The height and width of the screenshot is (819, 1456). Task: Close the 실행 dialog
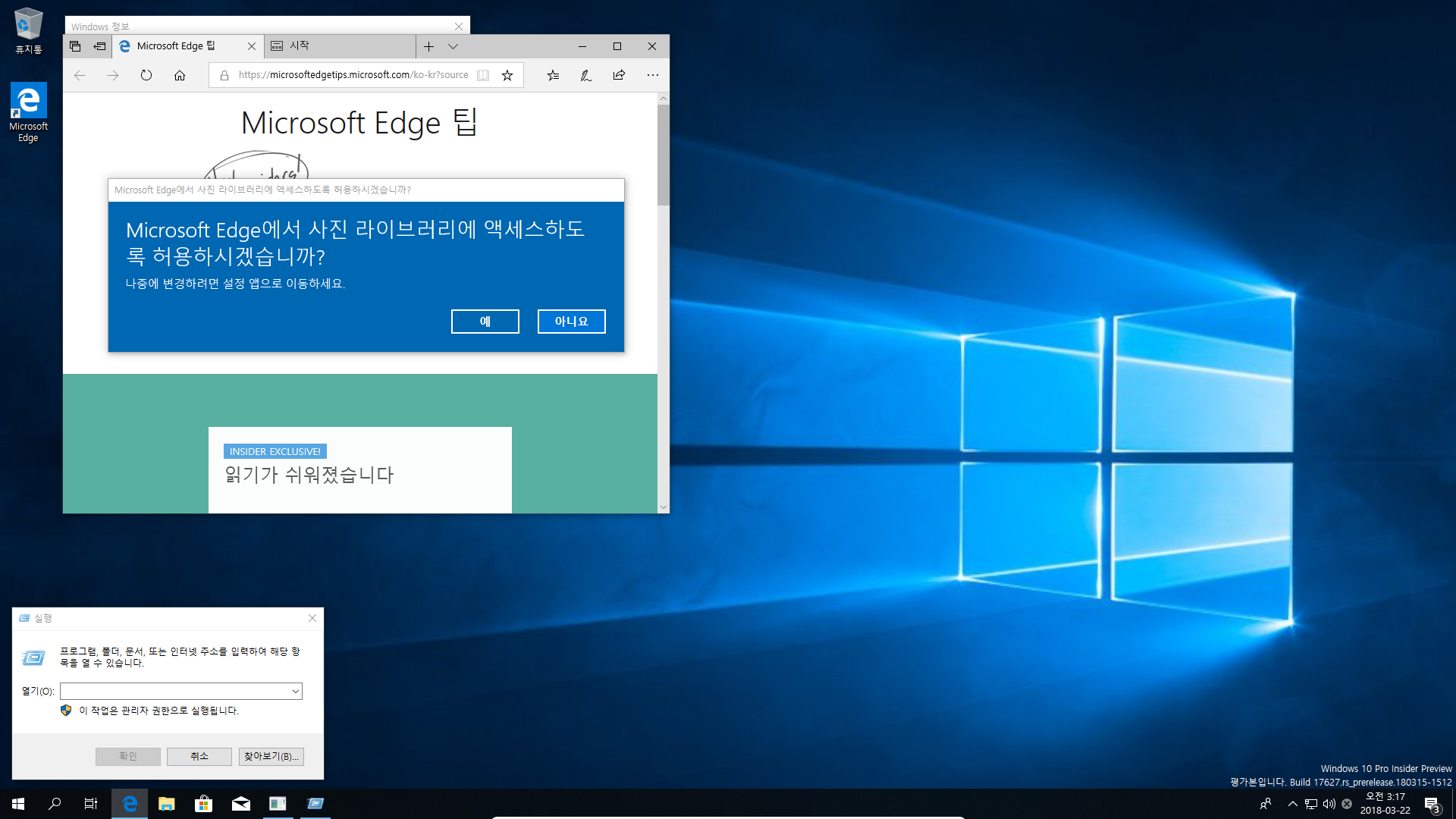tap(312, 618)
